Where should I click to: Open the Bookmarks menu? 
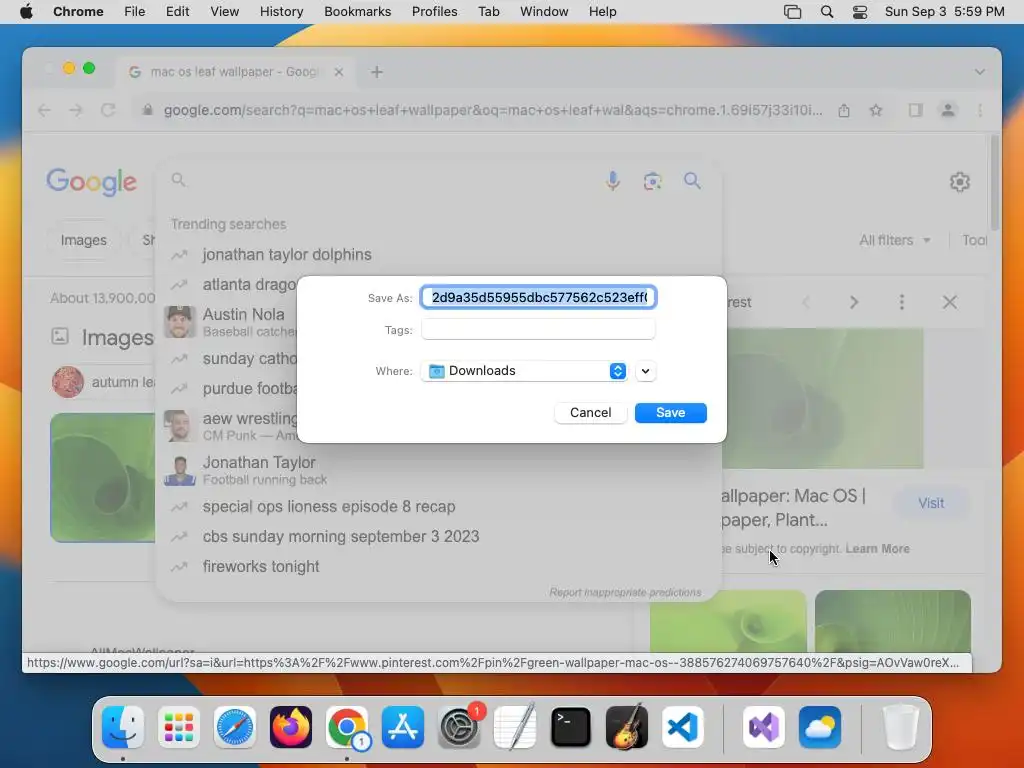pos(357,12)
